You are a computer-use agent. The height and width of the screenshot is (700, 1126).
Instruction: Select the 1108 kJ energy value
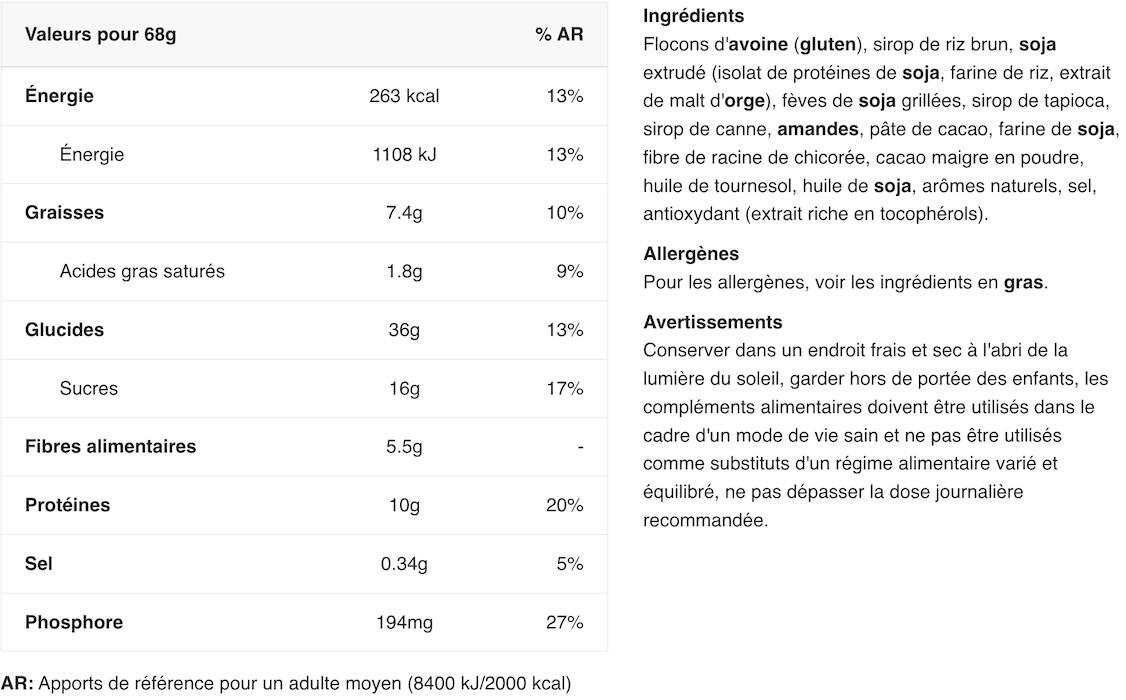[x=404, y=154]
